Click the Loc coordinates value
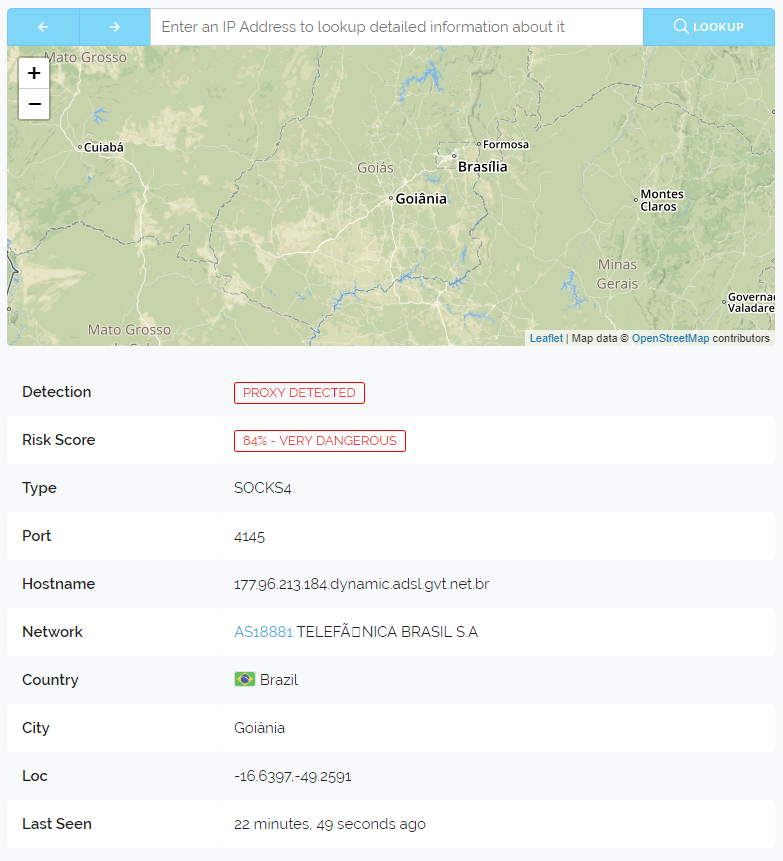 pos(292,776)
